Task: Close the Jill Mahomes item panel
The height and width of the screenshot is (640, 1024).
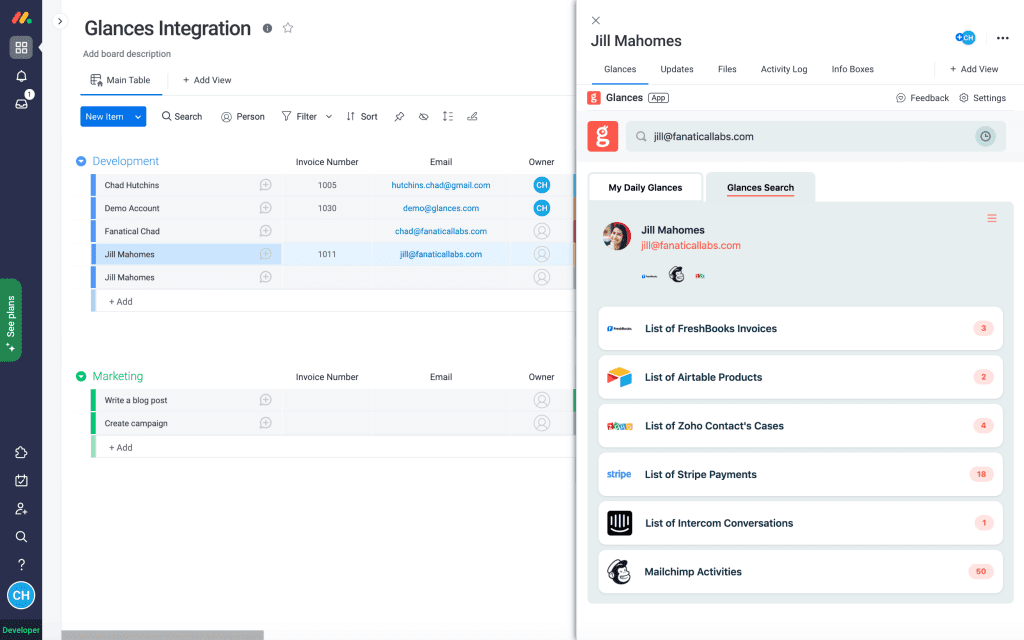Action: (596, 20)
